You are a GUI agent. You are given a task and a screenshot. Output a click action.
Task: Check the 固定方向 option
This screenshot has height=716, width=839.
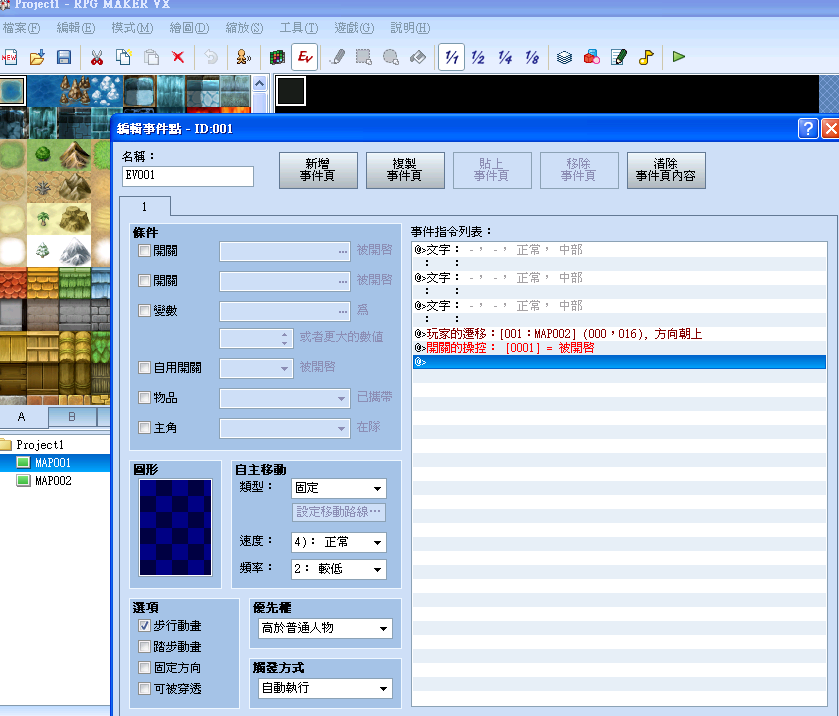click(144, 667)
